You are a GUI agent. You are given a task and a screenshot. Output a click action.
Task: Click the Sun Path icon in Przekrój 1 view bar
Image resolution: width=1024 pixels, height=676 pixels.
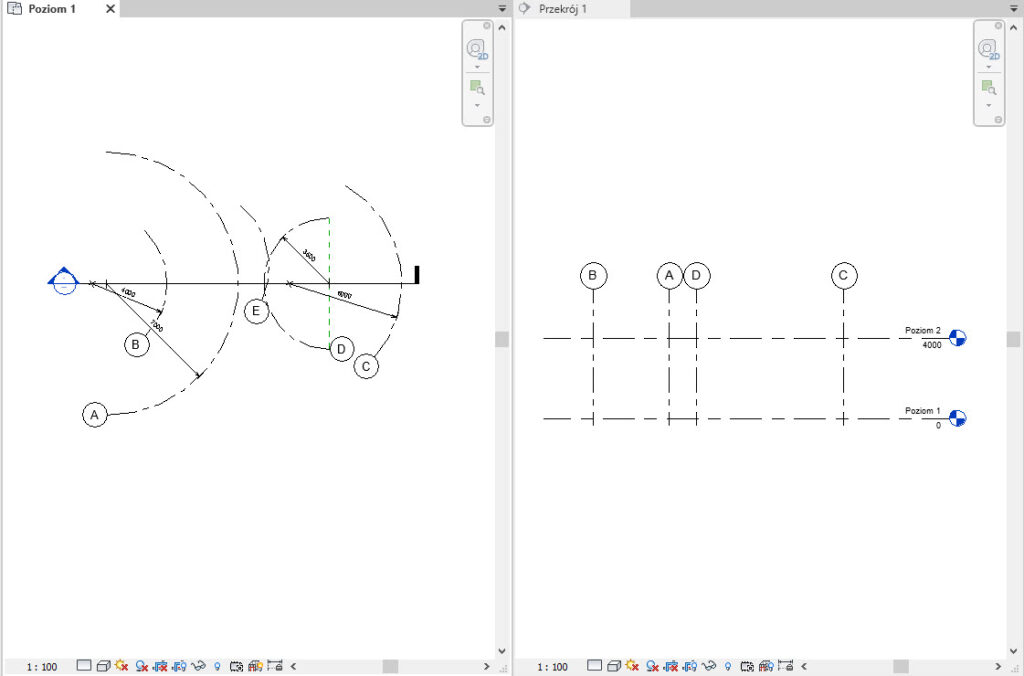coord(632,666)
